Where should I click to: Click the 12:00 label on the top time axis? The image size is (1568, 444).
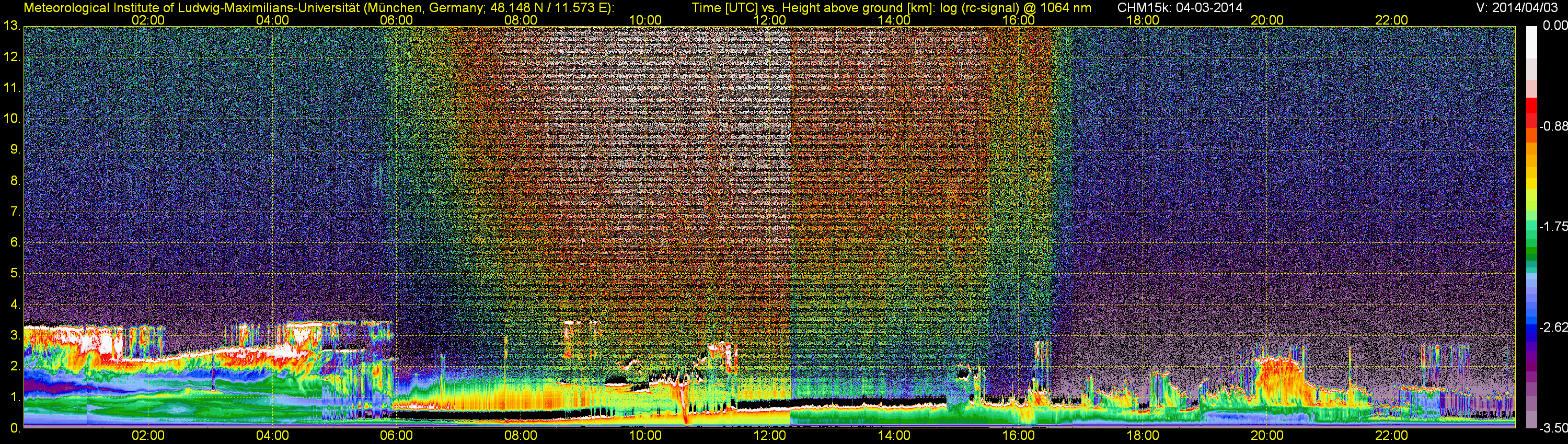[x=769, y=20]
